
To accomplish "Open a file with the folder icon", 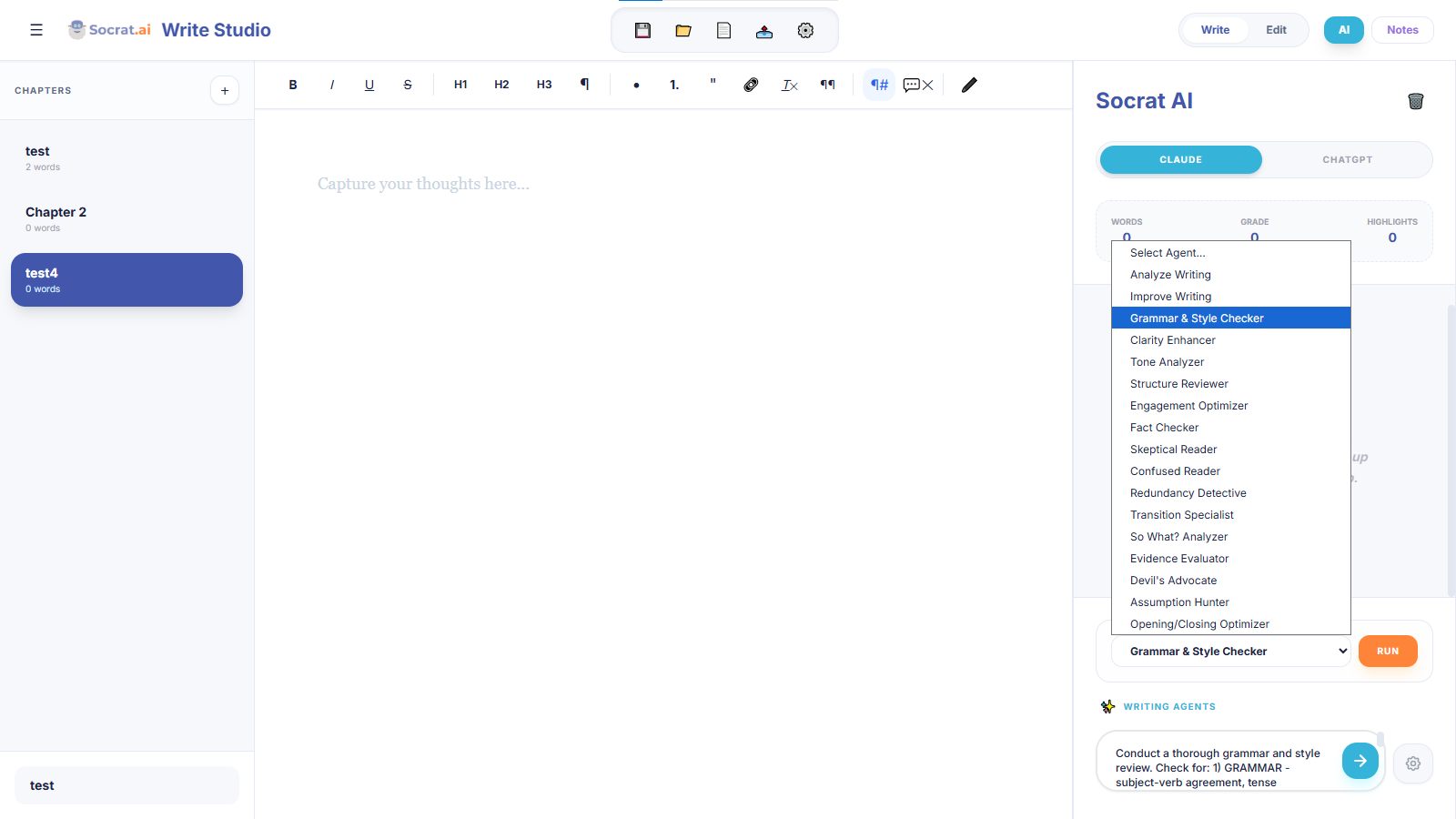I will 683,31.
